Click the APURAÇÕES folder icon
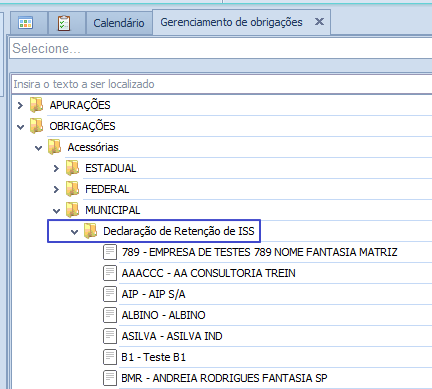432x389 pixels. click(x=36, y=105)
